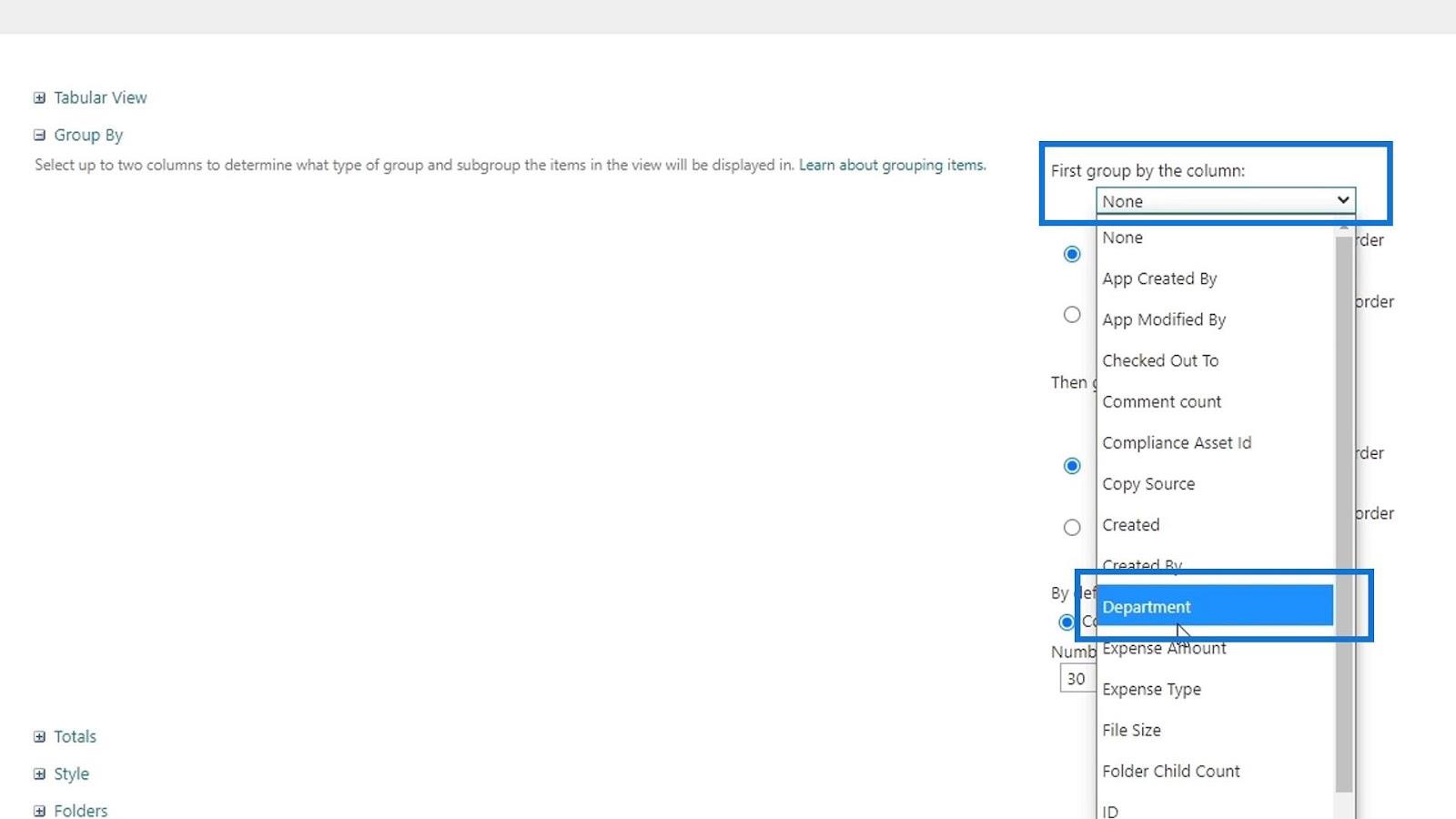This screenshot has height=819, width=1456.
Task: Select Folder Child Count option
Action: click(1215, 771)
